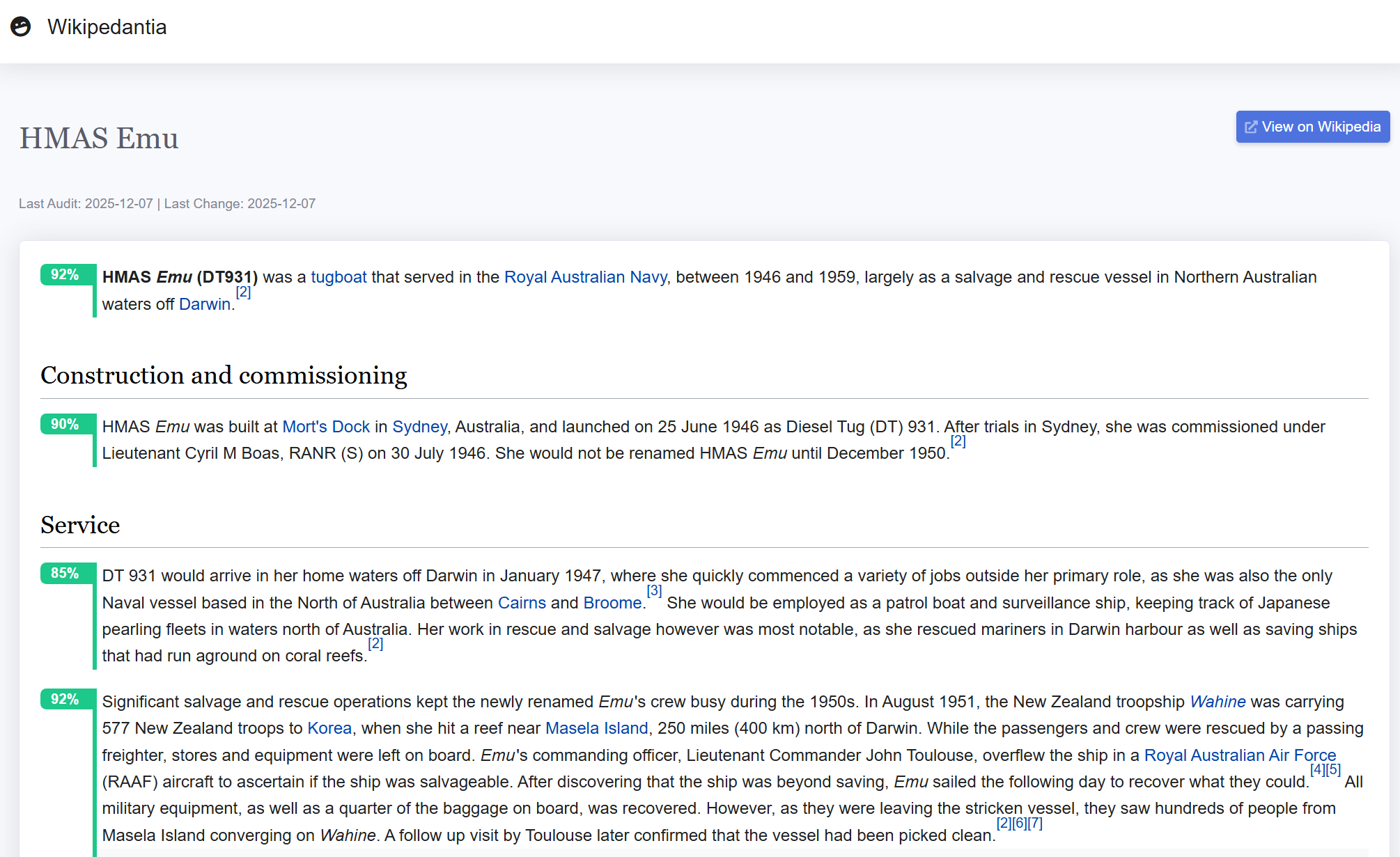This screenshot has width=1400, height=857.
Task: Follow the Darwin link in intro
Action: 204,304
